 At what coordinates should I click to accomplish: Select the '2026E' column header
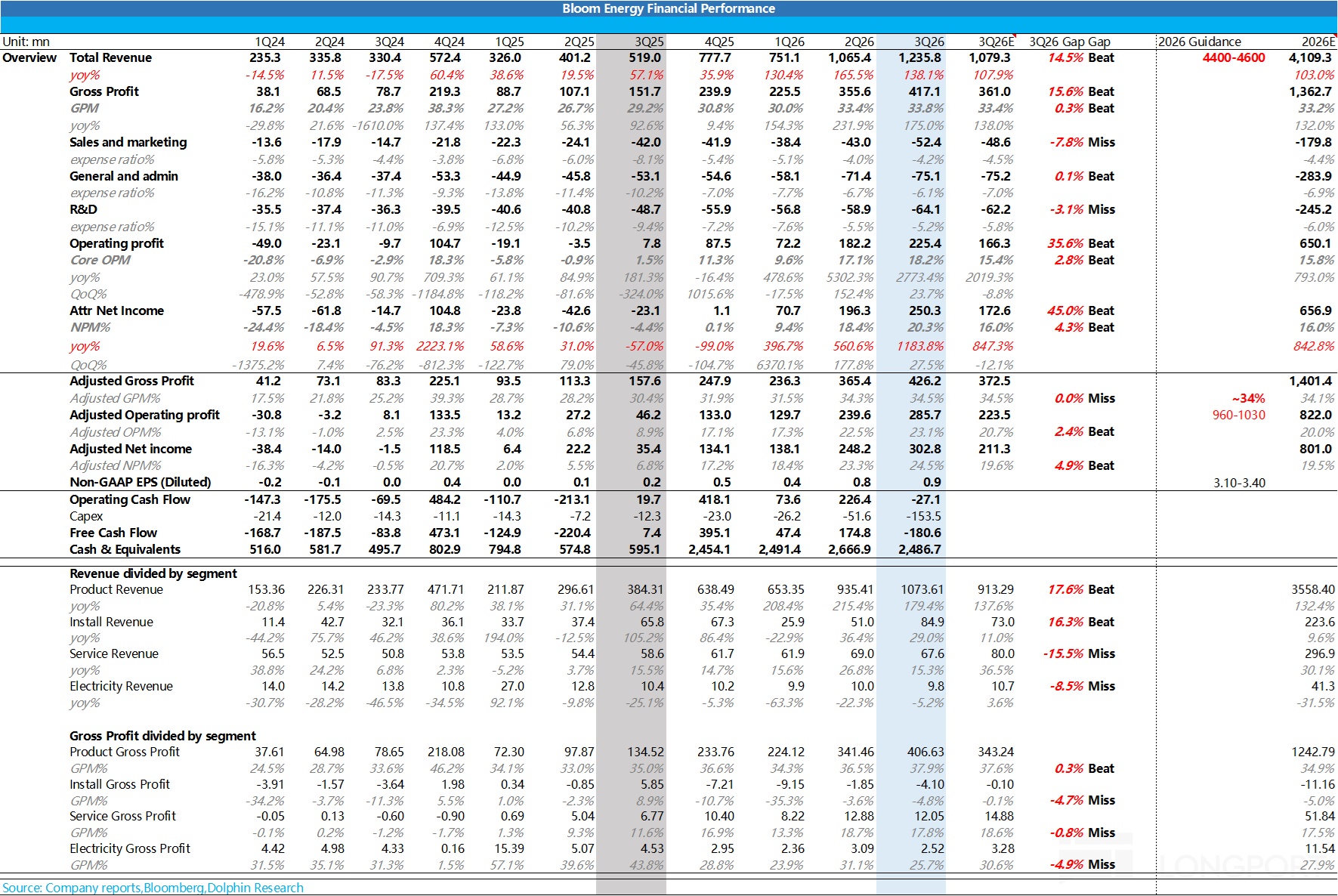click(x=1318, y=42)
